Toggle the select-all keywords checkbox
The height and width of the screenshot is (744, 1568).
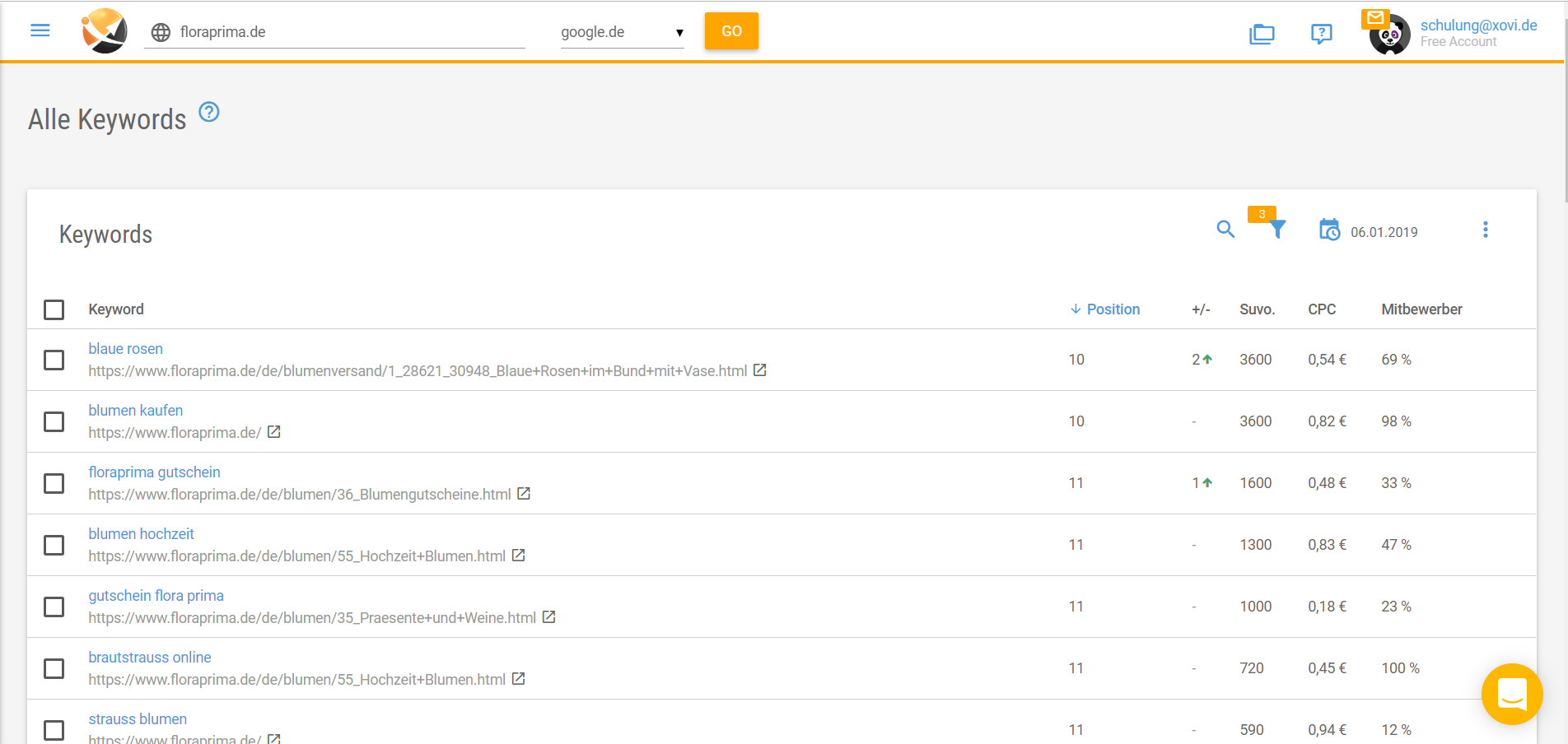click(54, 309)
